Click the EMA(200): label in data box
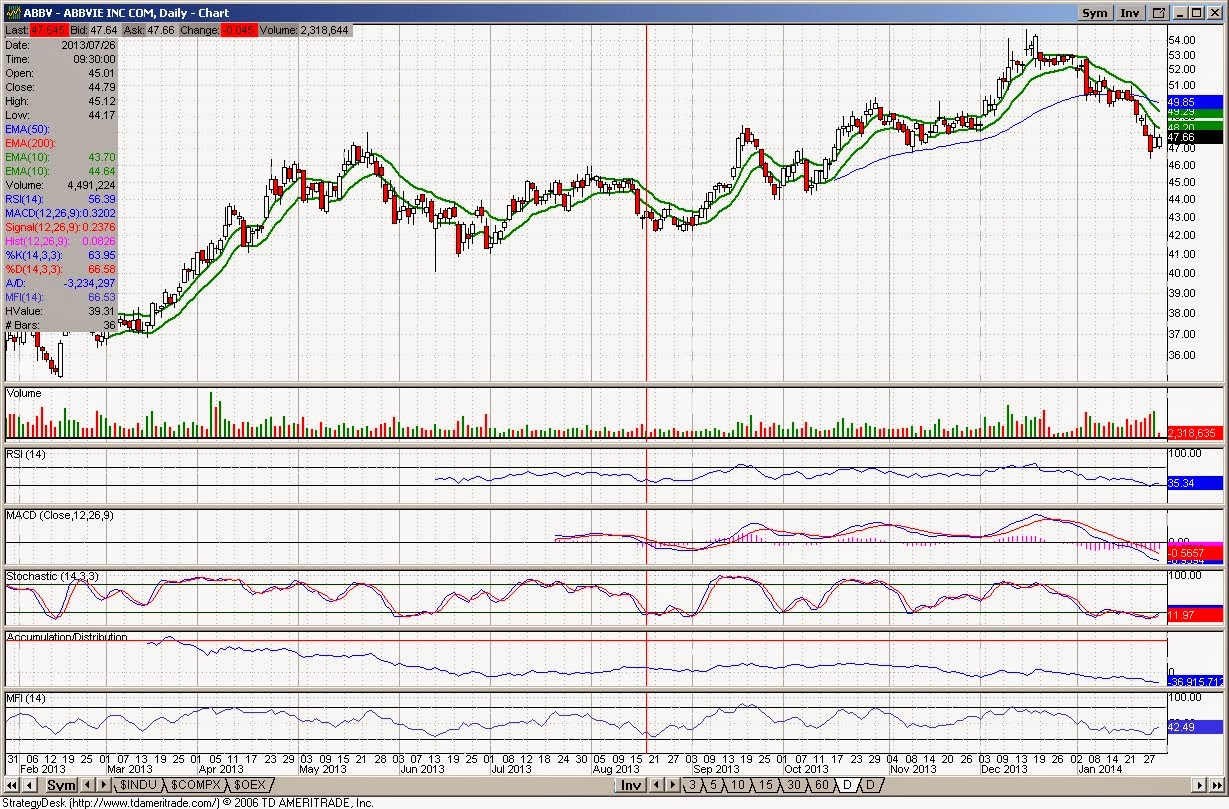This screenshot has height=809, width=1229. click(x=29, y=143)
